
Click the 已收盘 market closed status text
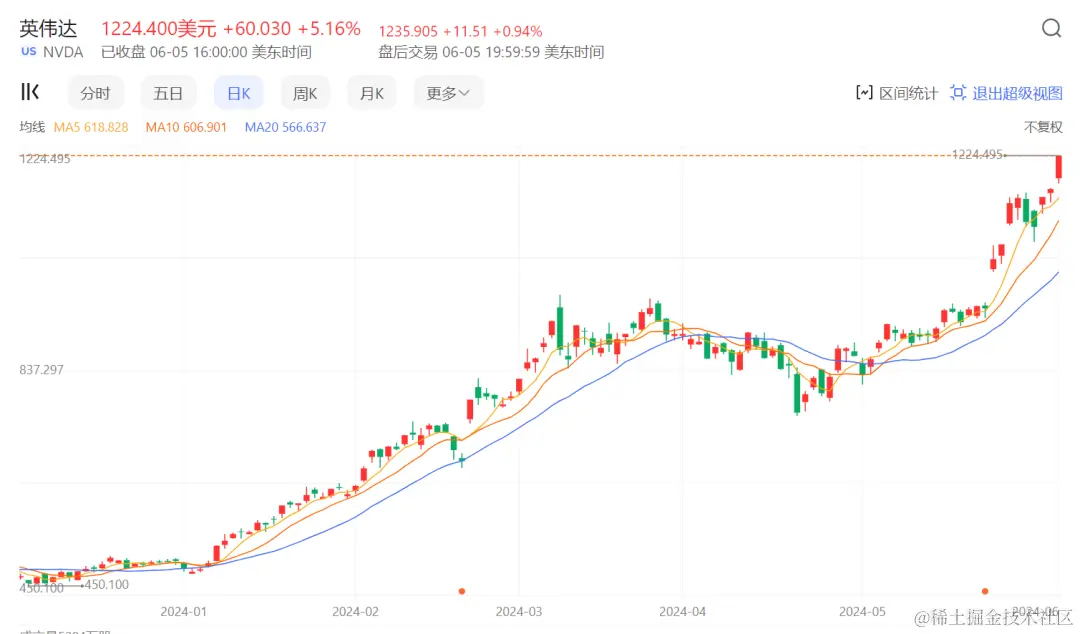[x=206, y=52]
